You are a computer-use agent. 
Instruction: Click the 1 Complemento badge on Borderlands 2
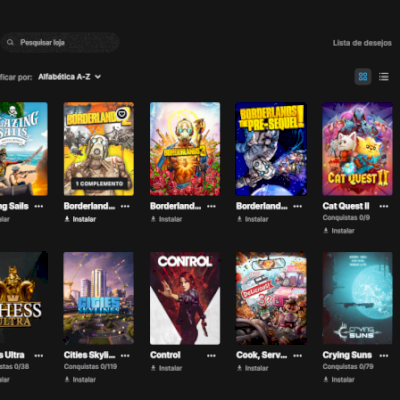click(x=99, y=183)
